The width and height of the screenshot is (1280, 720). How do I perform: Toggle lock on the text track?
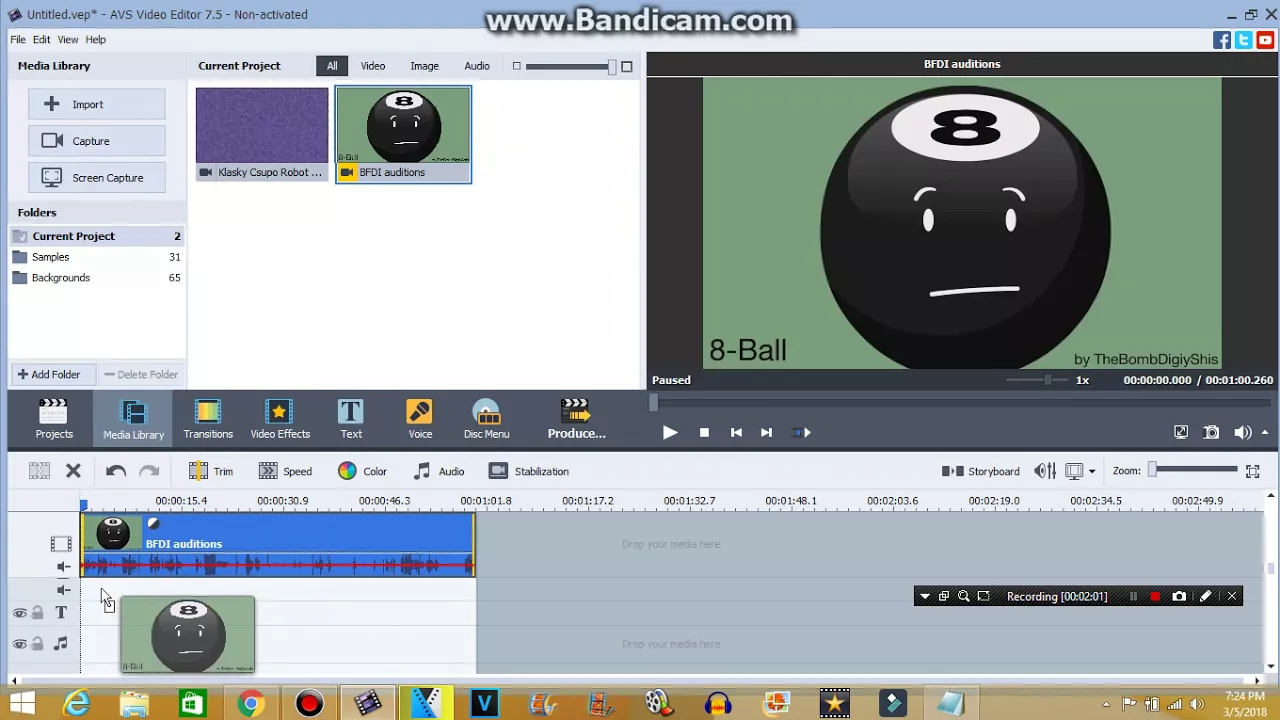pos(37,613)
